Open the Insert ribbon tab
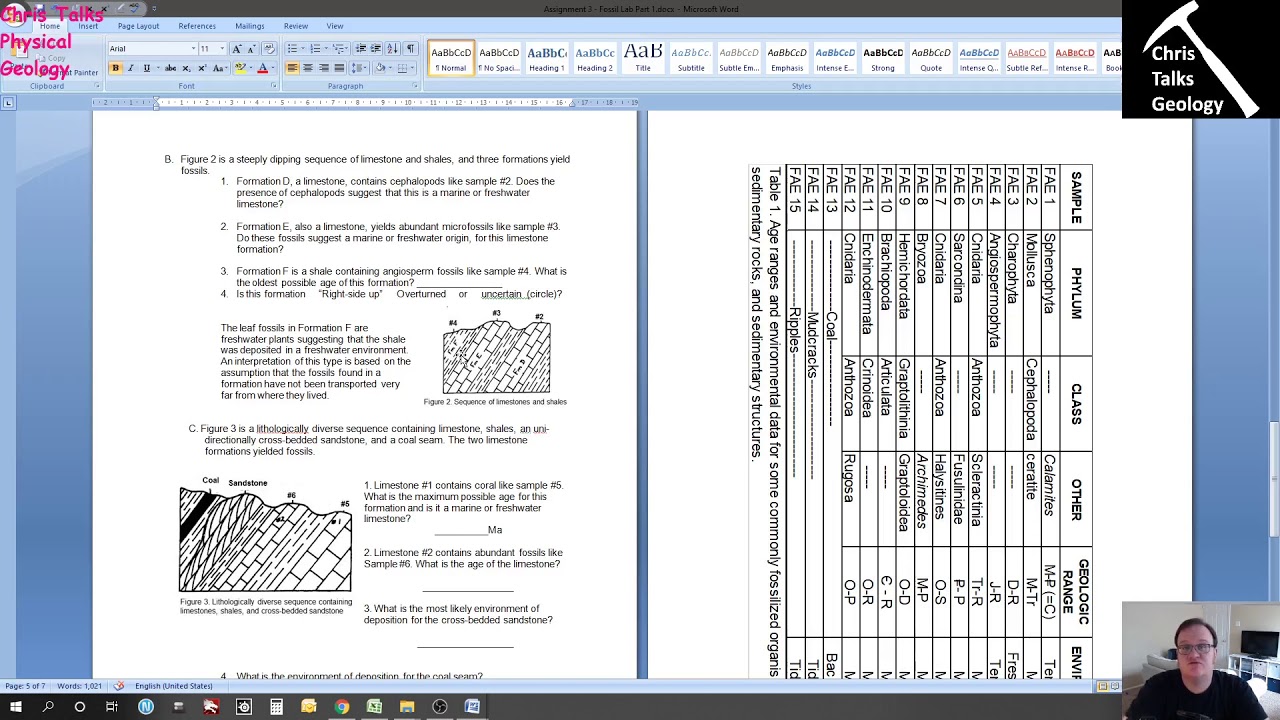Image resolution: width=1280 pixels, height=720 pixels. tap(88, 26)
